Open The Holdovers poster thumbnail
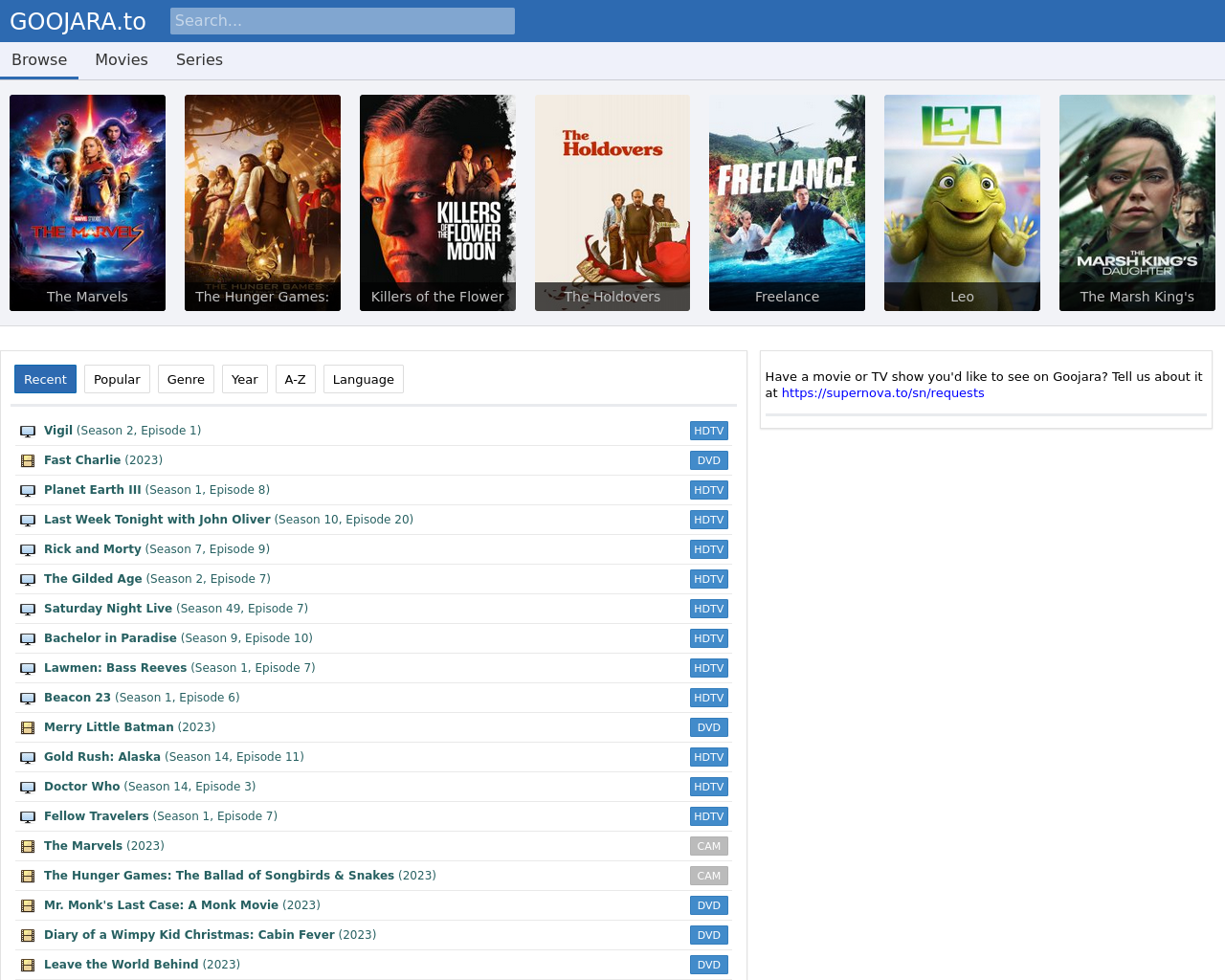This screenshot has width=1225, height=980. (x=612, y=203)
